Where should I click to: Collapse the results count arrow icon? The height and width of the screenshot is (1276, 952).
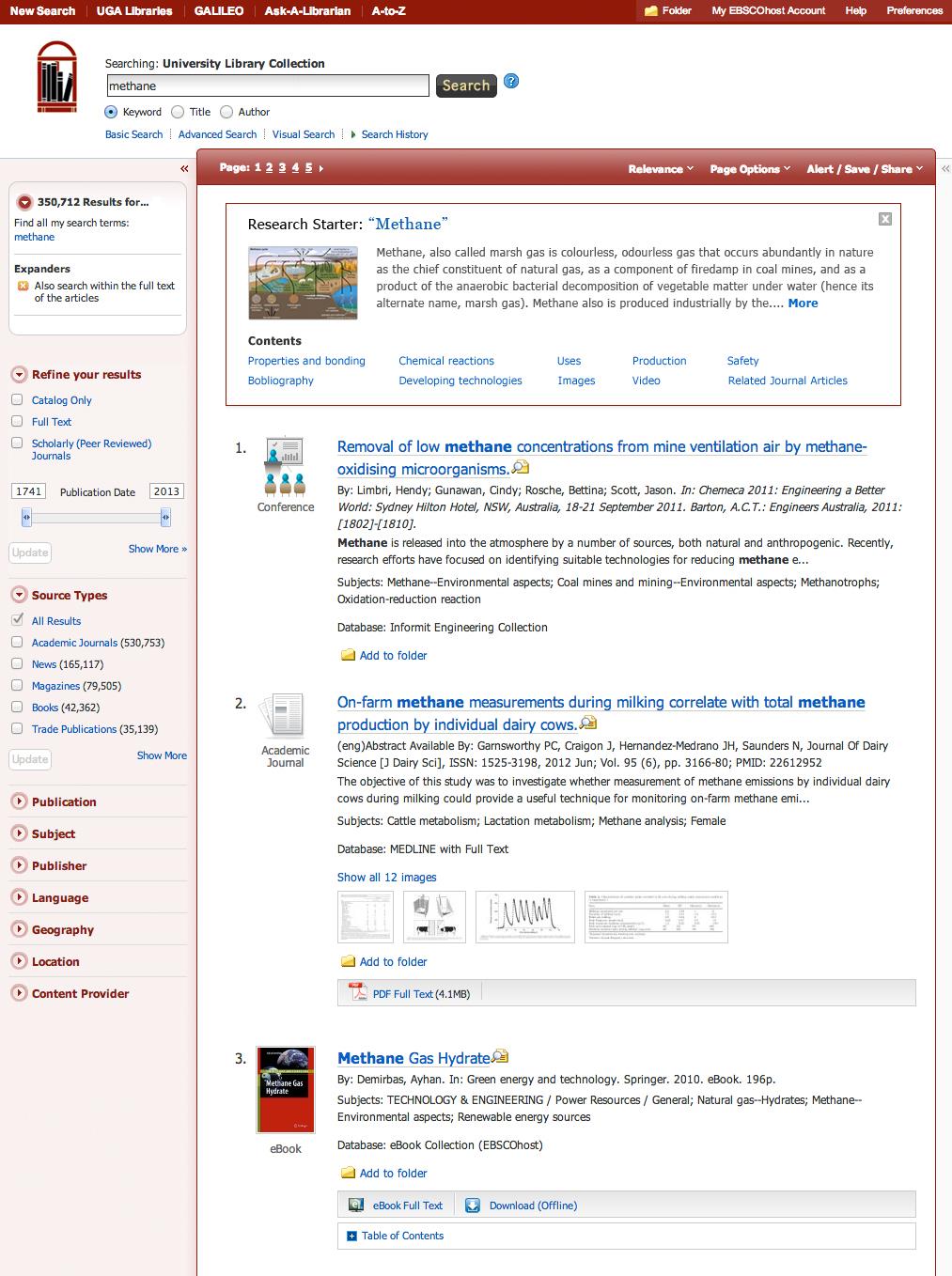(x=24, y=202)
